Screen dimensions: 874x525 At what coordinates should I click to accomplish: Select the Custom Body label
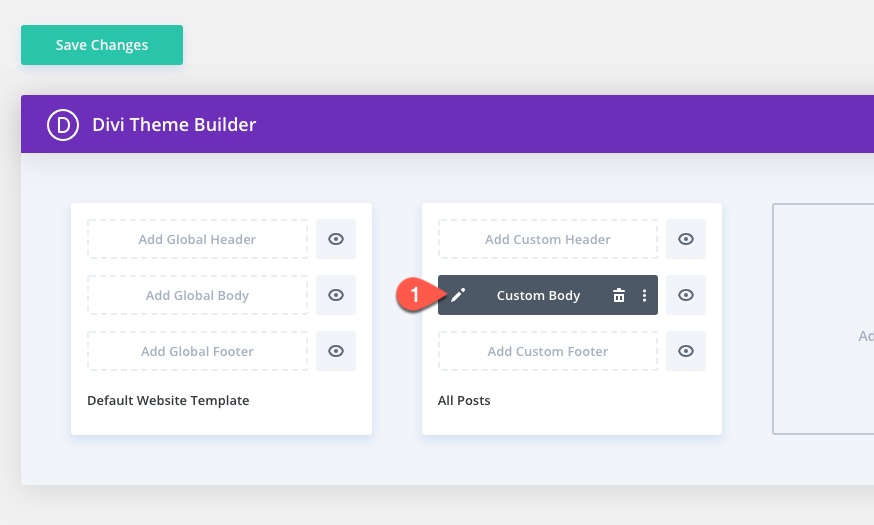538,295
